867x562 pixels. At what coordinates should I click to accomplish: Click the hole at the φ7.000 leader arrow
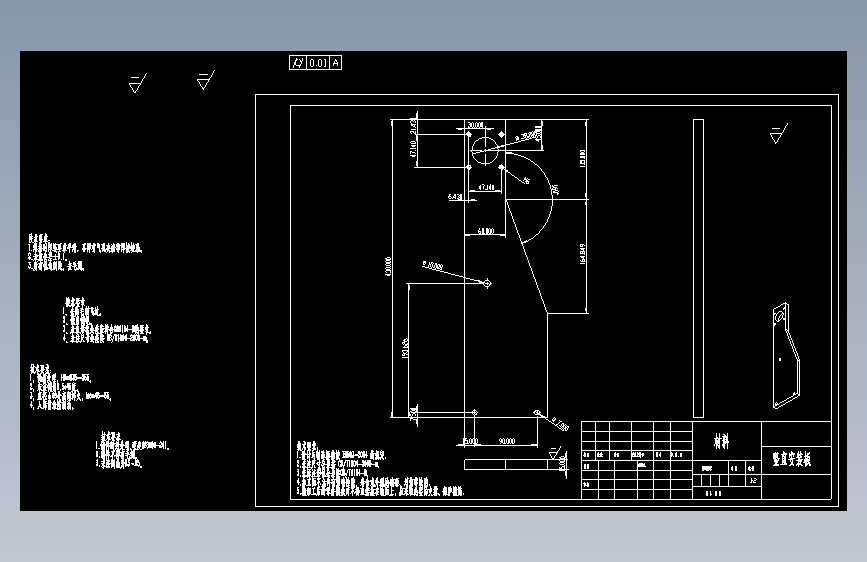(x=536, y=413)
